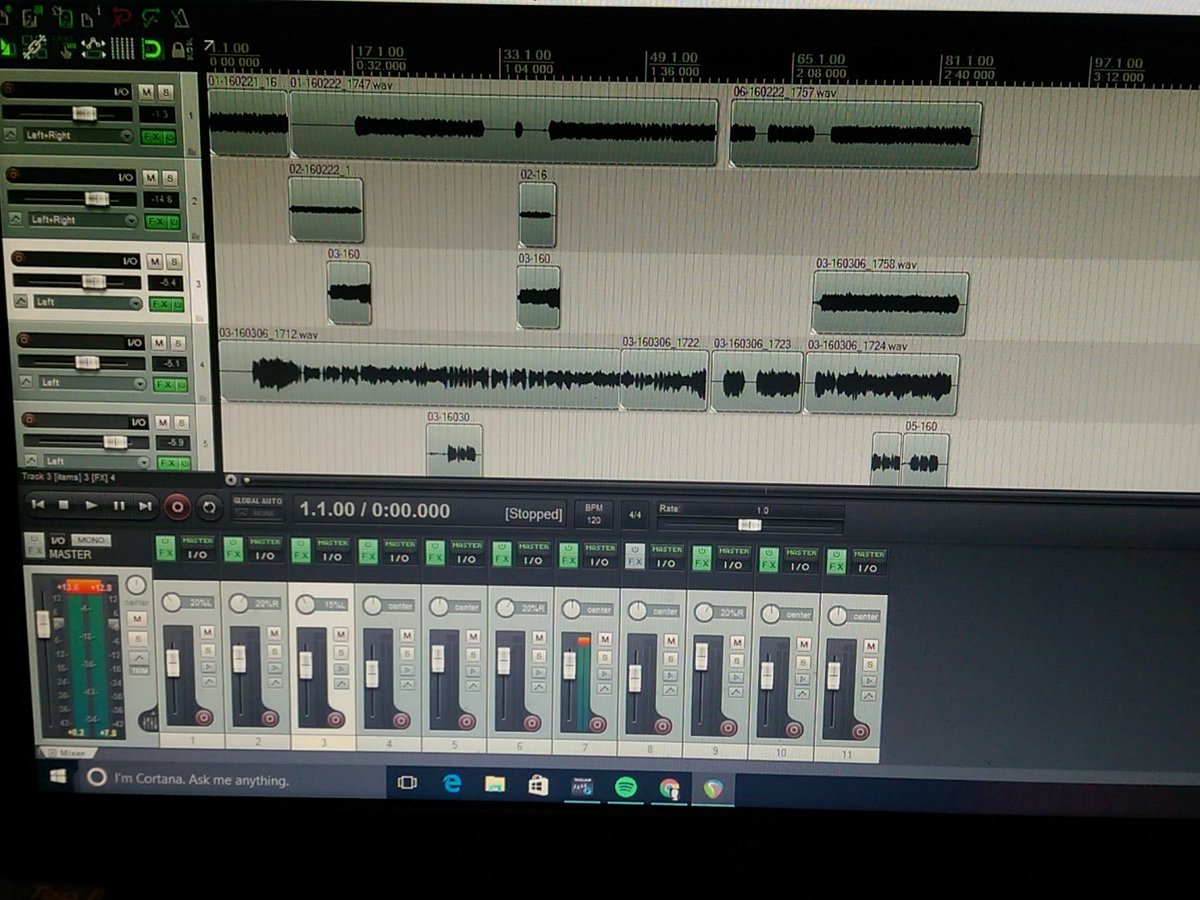Select audio item 03-160306_1758.wav

[890, 303]
